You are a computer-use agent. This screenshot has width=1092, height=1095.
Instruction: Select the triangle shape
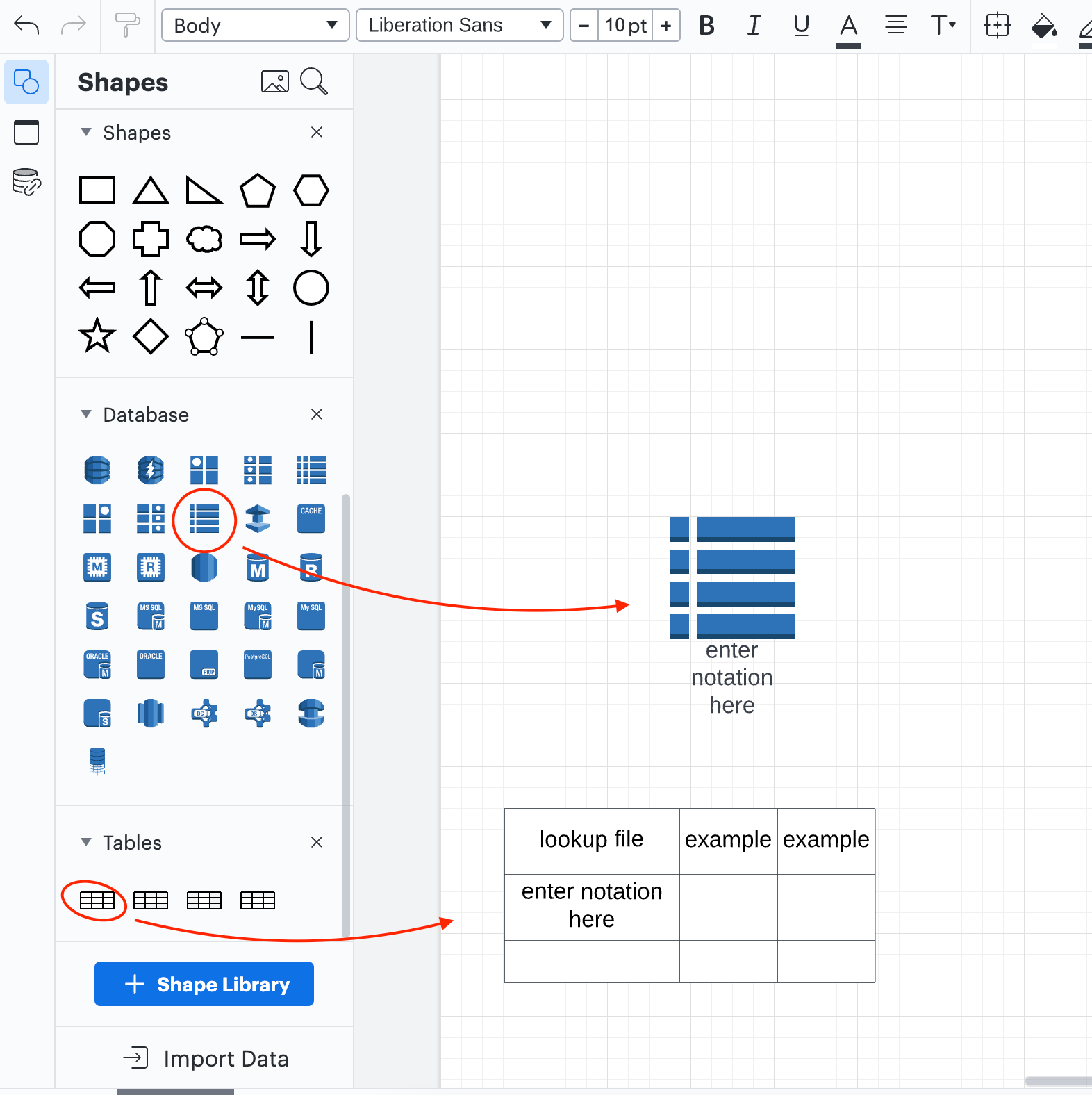pos(151,190)
